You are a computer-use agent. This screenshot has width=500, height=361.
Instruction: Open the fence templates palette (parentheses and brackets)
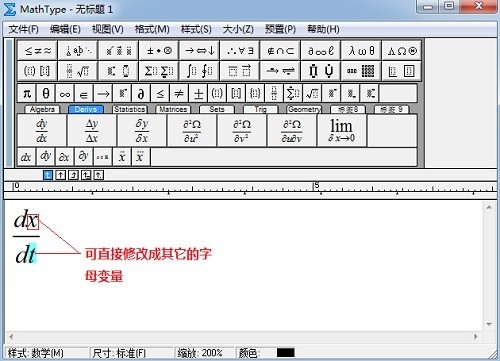click(x=37, y=71)
